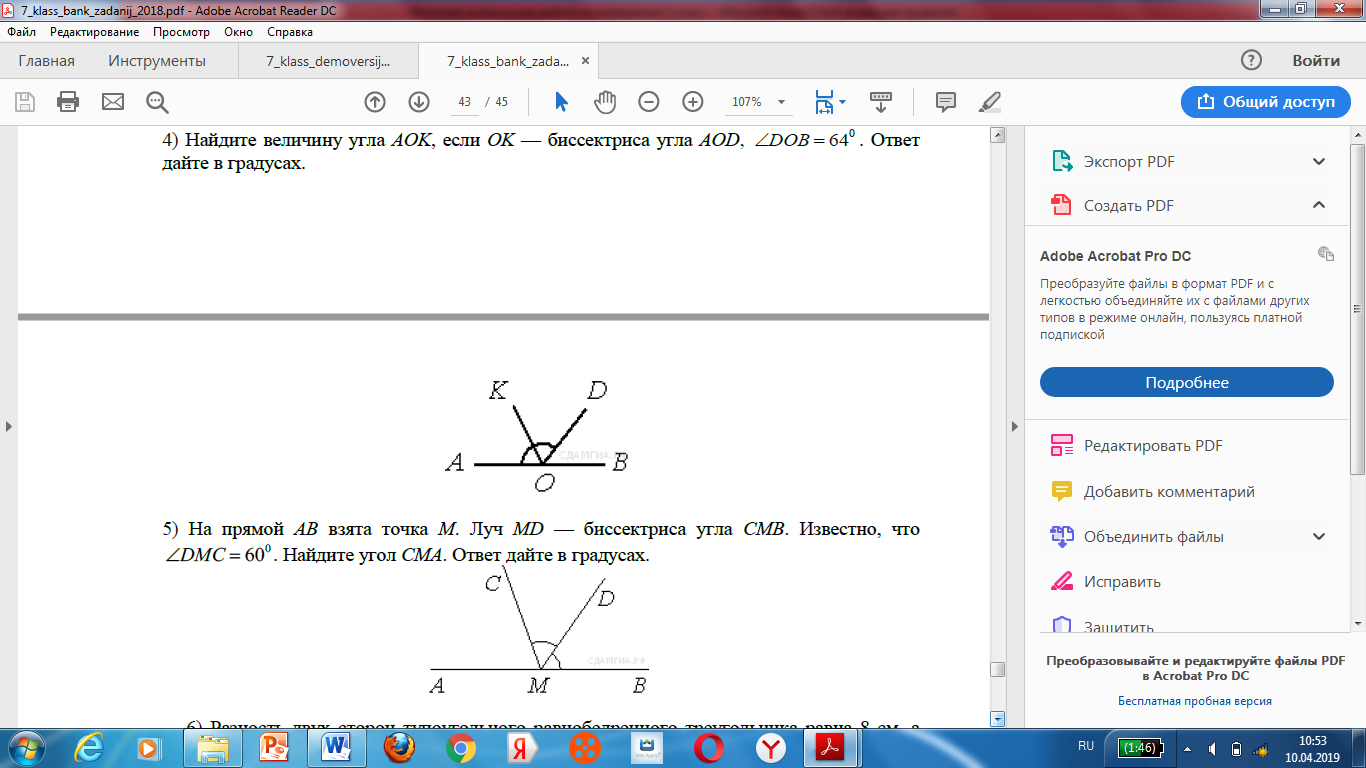Click the page number field showing 43
The image size is (1366, 768).
[x=464, y=102]
